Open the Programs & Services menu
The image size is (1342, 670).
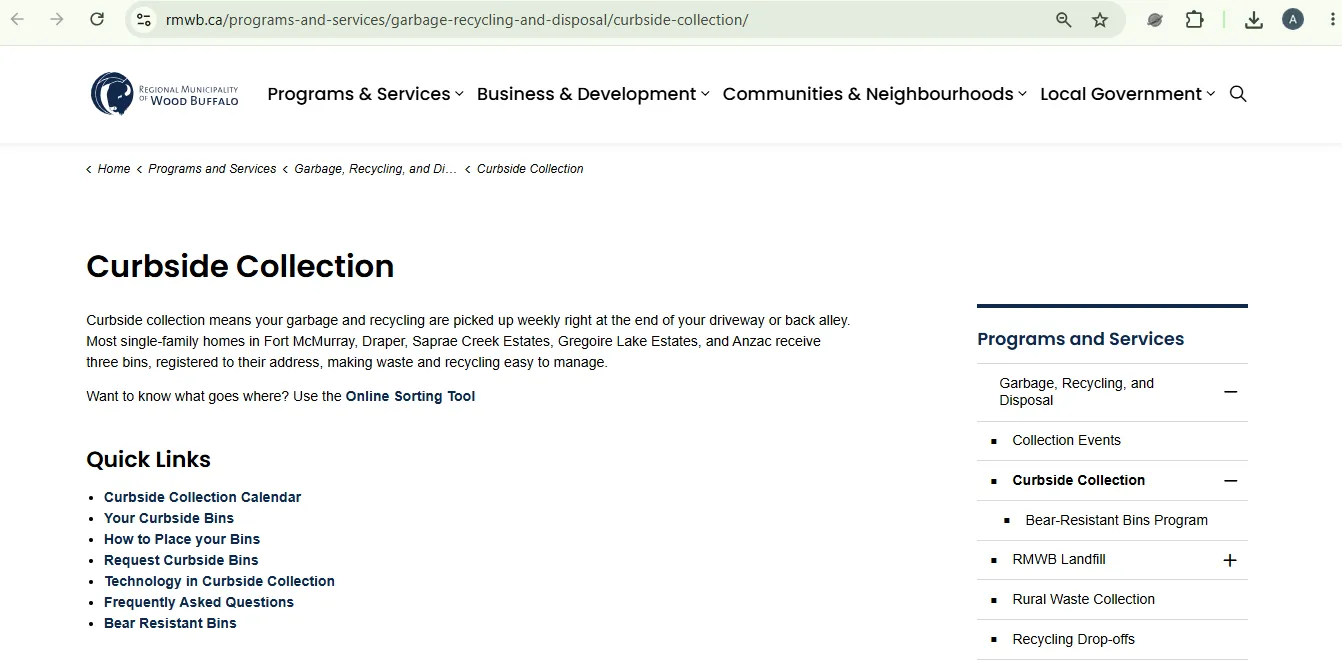pyautogui.click(x=365, y=94)
